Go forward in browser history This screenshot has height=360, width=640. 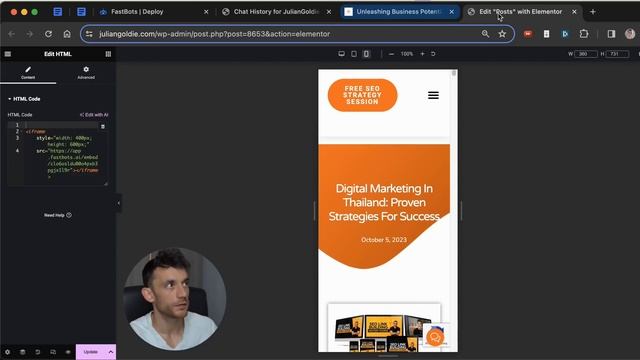[30, 34]
